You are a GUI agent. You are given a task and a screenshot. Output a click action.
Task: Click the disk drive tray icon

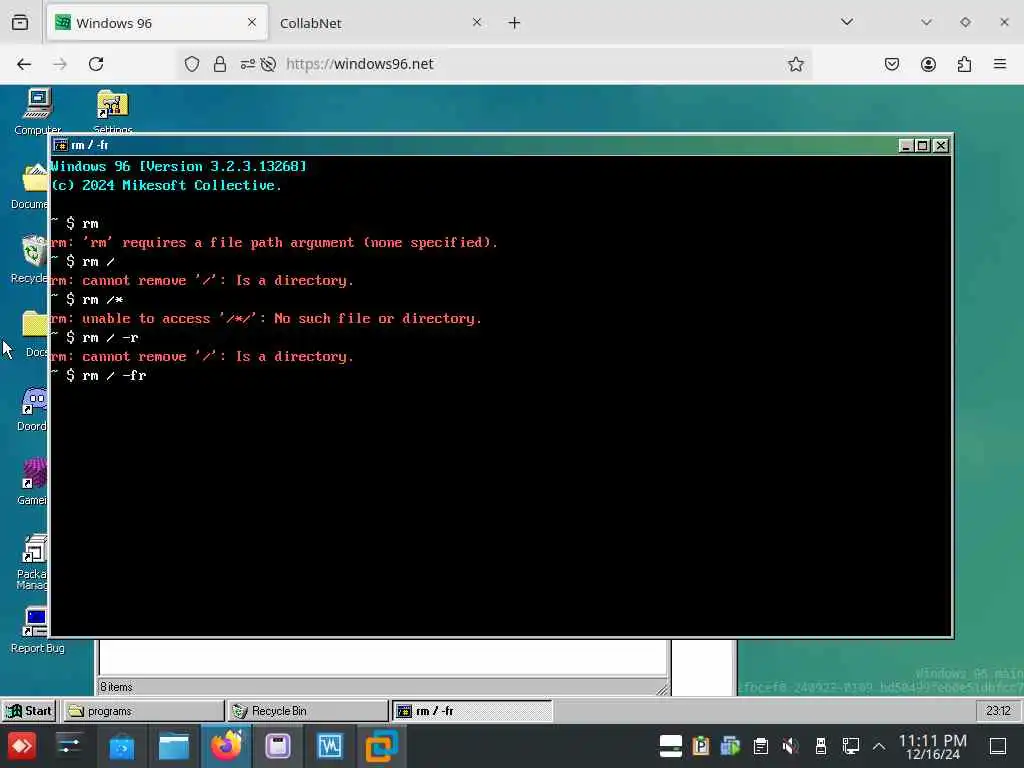671,746
